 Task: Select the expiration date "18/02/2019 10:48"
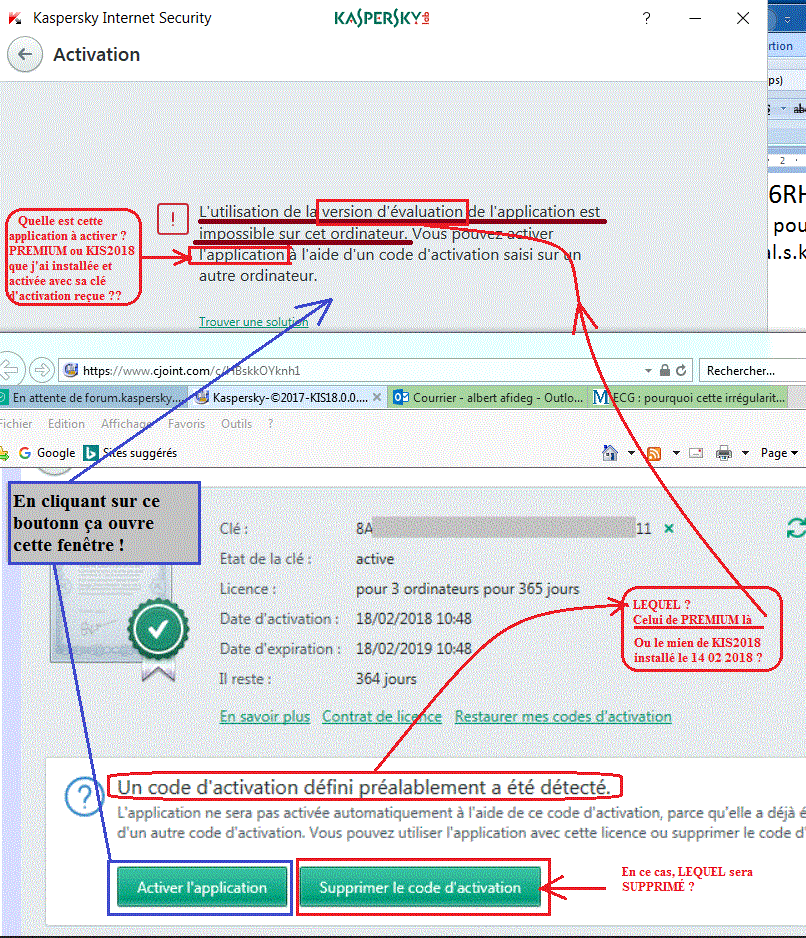coord(413,648)
